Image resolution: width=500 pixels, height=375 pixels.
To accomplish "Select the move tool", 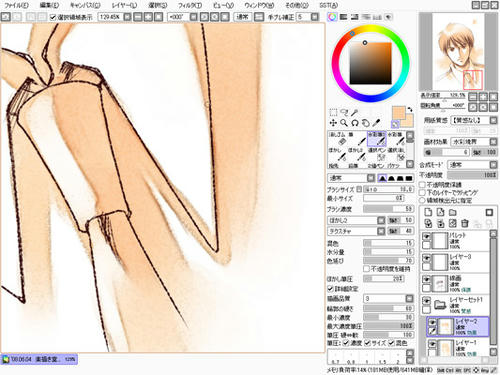I will [333, 123].
